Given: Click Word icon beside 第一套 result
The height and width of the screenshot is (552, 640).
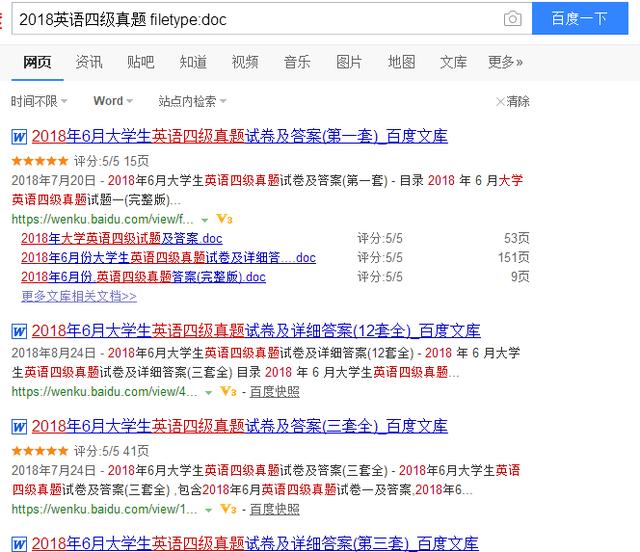Looking at the screenshot, I should click(x=19, y=137).
